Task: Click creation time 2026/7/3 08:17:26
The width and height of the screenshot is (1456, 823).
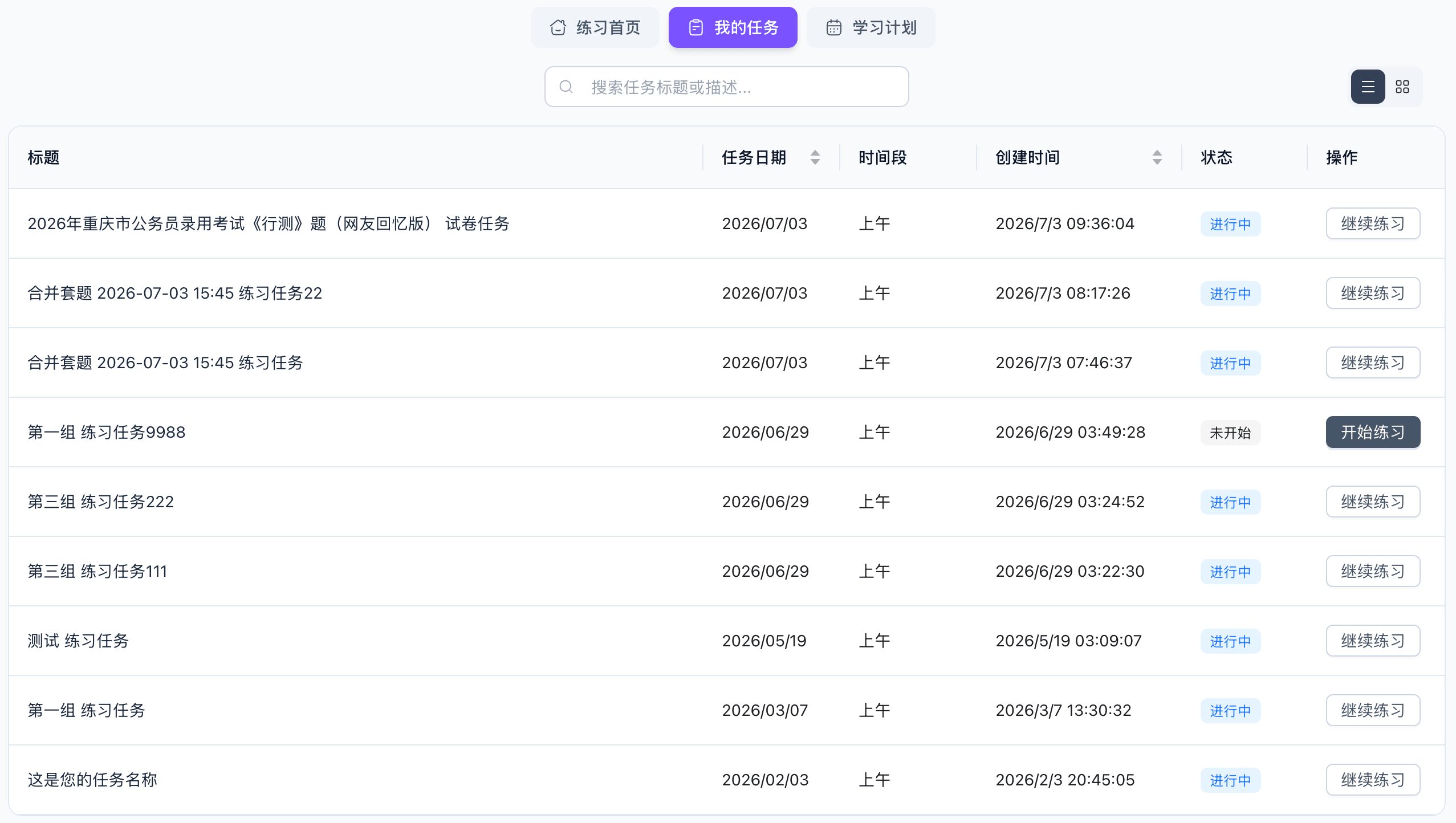Action: click(x=1063, y=293)
